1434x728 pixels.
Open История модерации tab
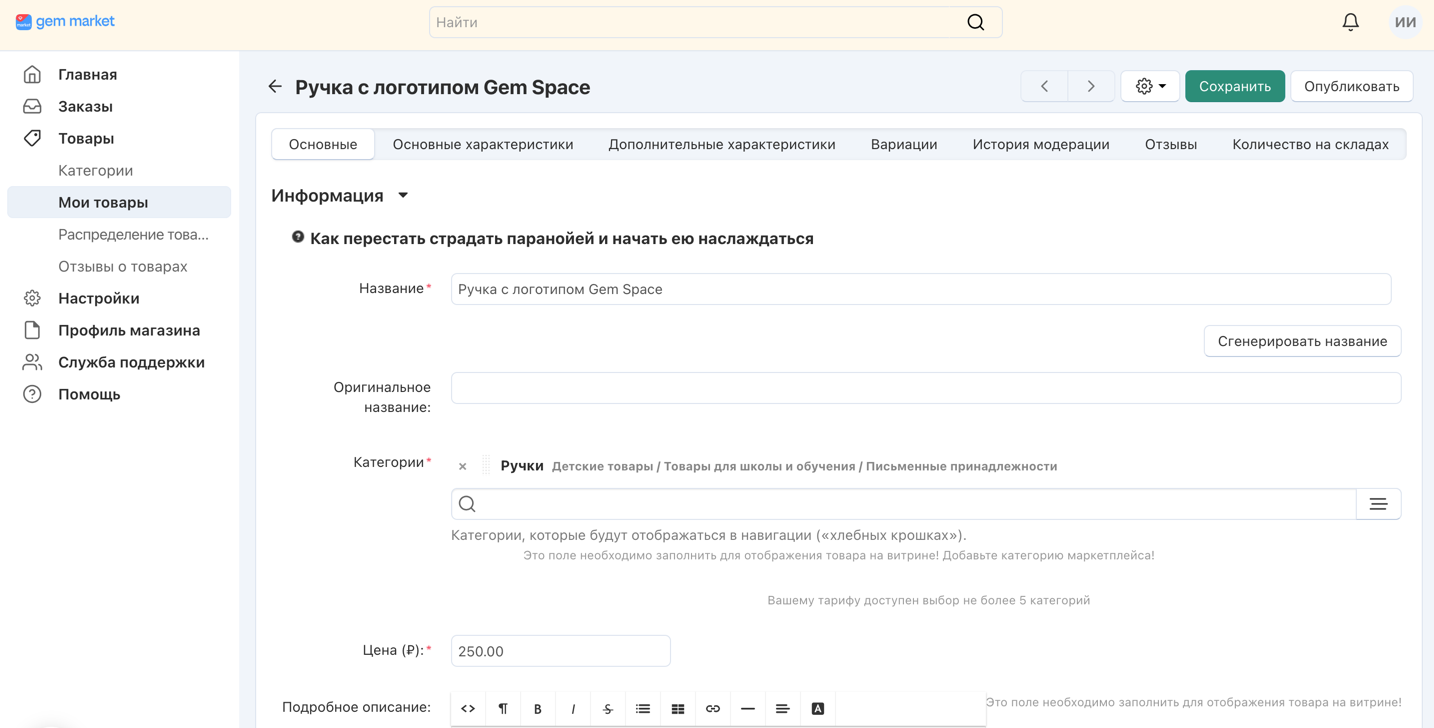tap(1041, 144)
